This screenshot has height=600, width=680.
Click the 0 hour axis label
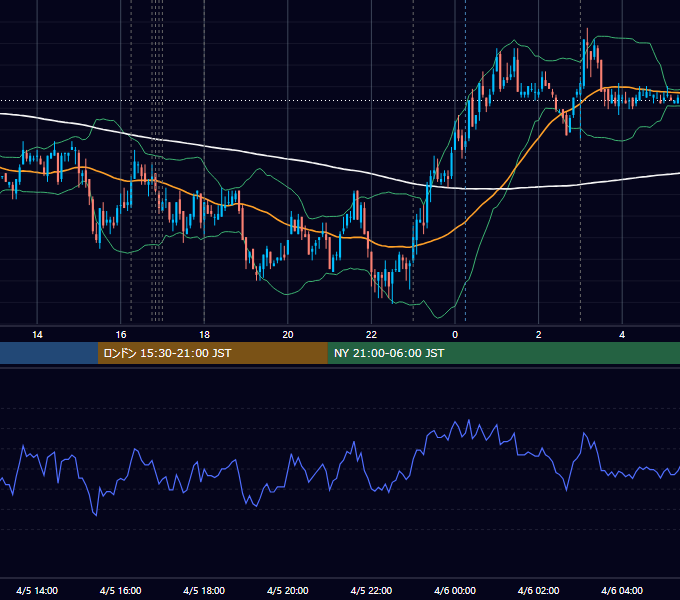pos(455,335)
